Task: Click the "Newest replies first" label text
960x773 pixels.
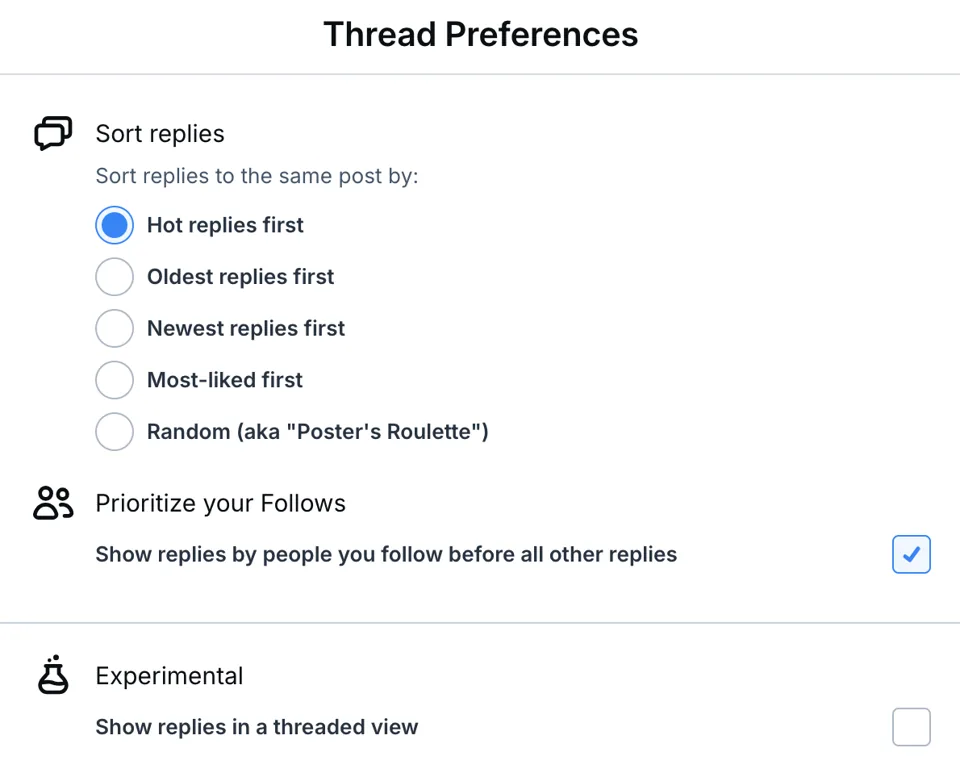Action: pyautogui.click(x=246, y=328)
